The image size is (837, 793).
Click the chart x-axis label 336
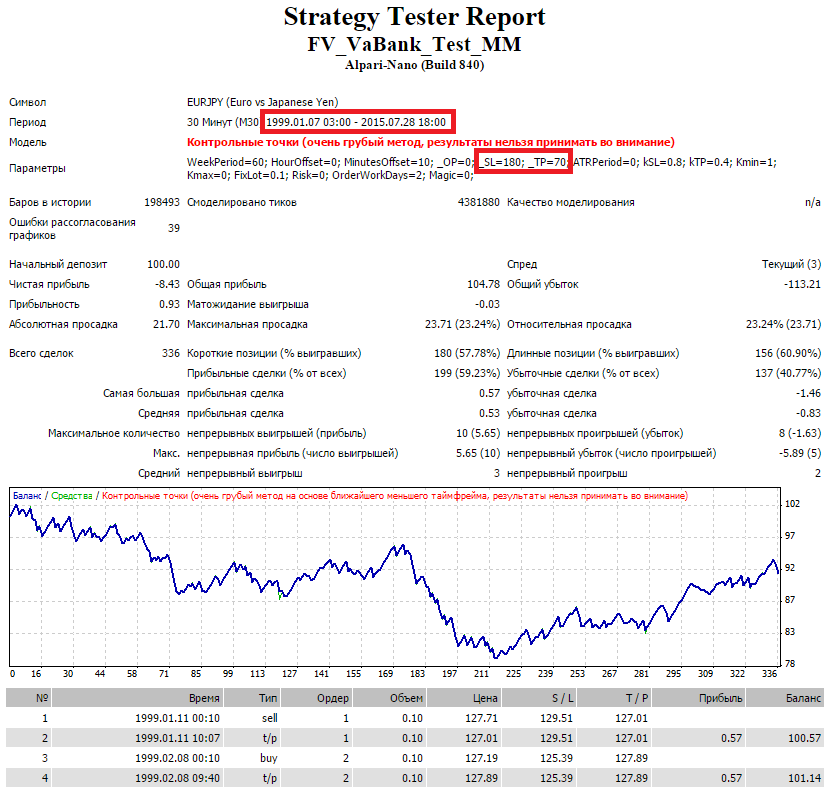pos(769,674)
